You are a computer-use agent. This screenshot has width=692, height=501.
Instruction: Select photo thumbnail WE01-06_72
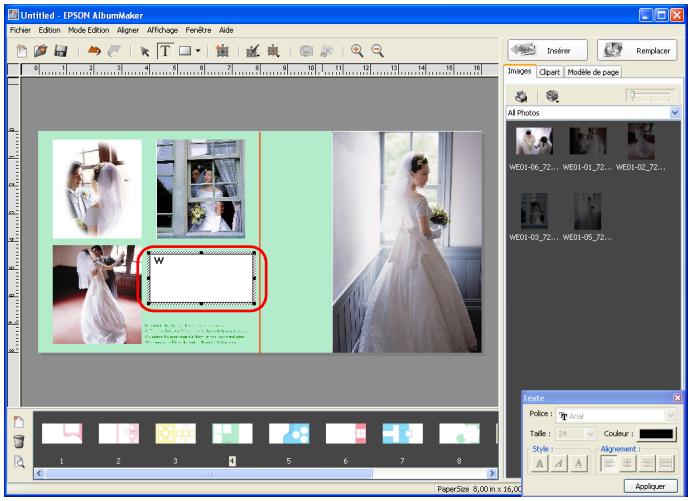click(534, 141)
